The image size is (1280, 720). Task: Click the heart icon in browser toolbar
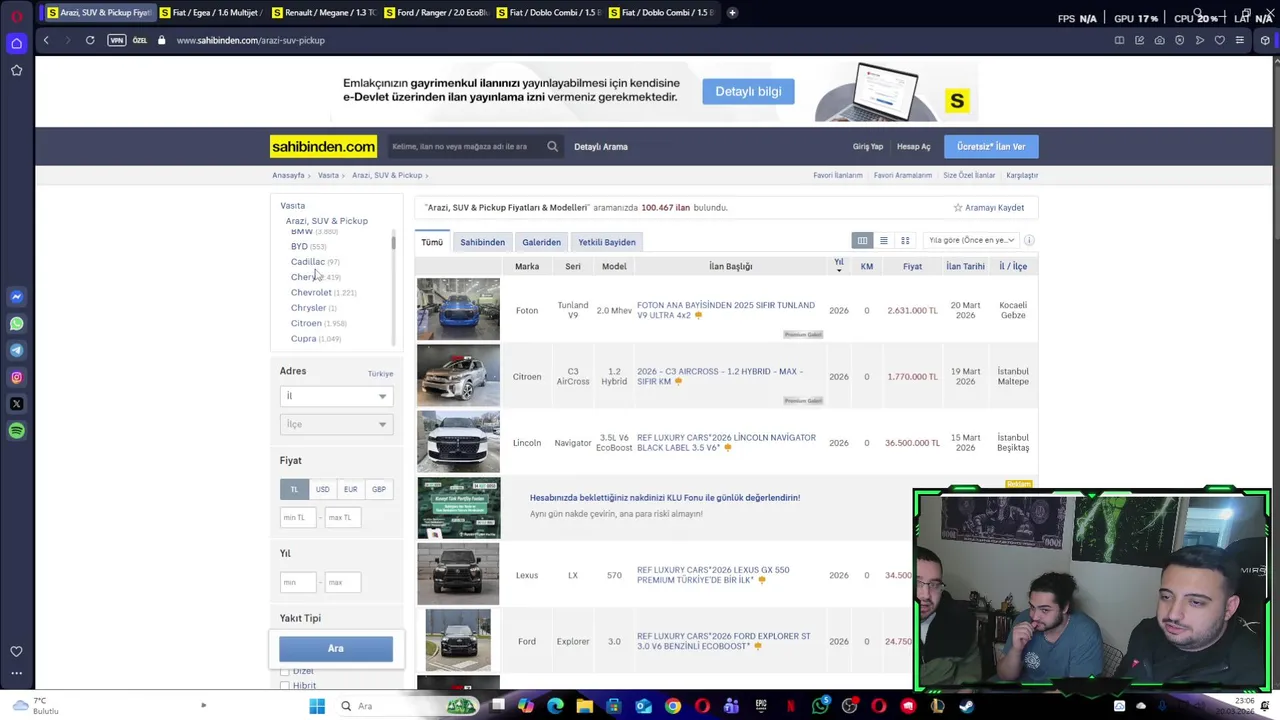[1219, 40]
